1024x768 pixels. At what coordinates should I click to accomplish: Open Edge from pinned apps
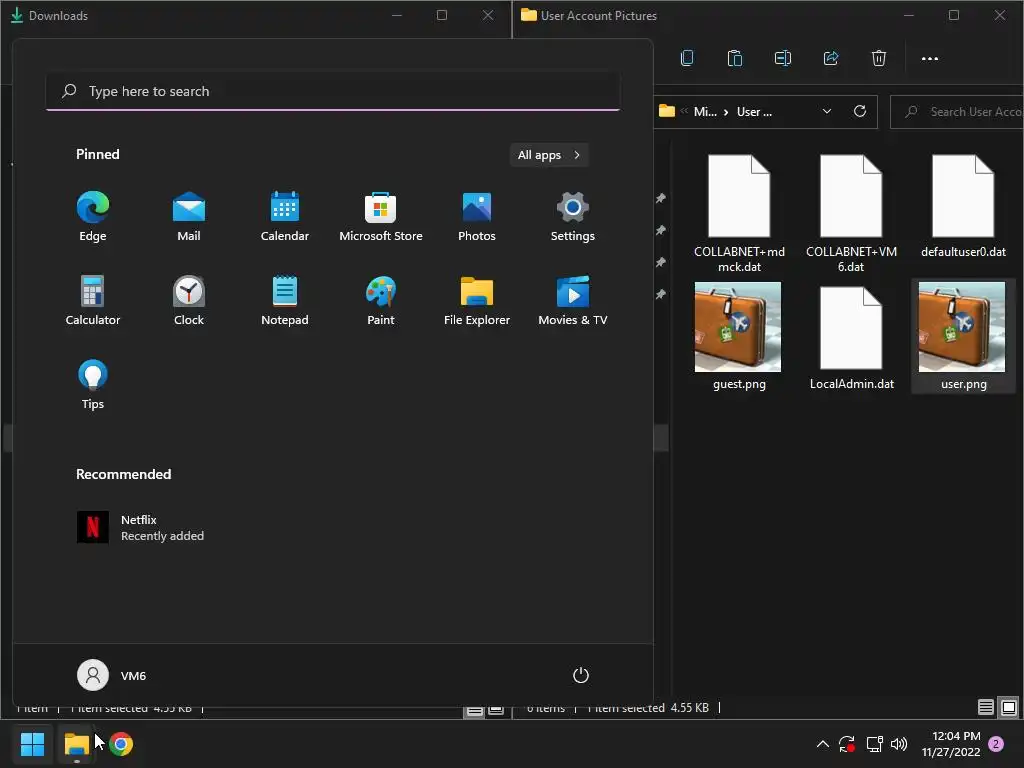pos(93,217)
